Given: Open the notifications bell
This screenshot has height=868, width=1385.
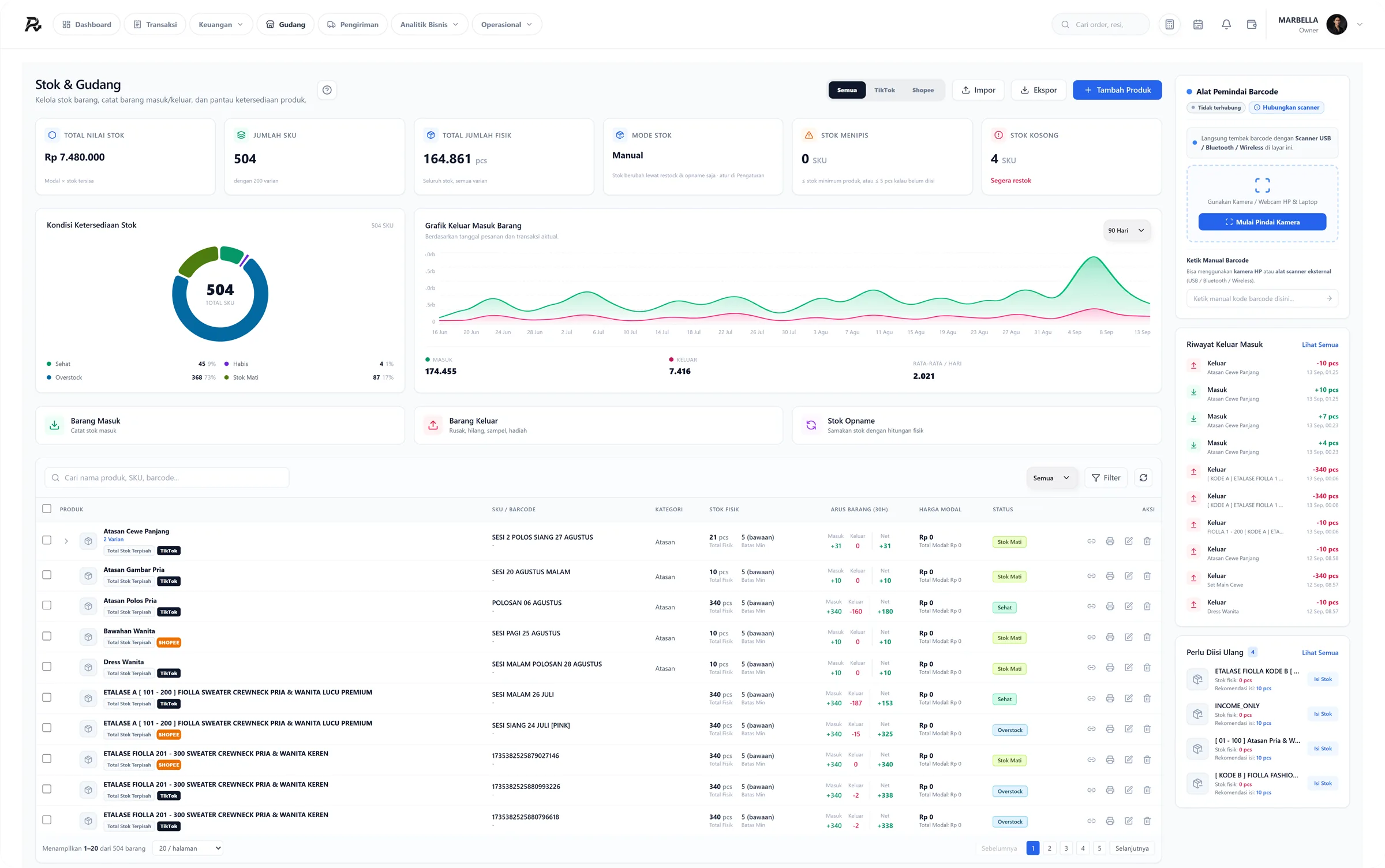Looking at the screenshot, I should tap(1226, 24).
